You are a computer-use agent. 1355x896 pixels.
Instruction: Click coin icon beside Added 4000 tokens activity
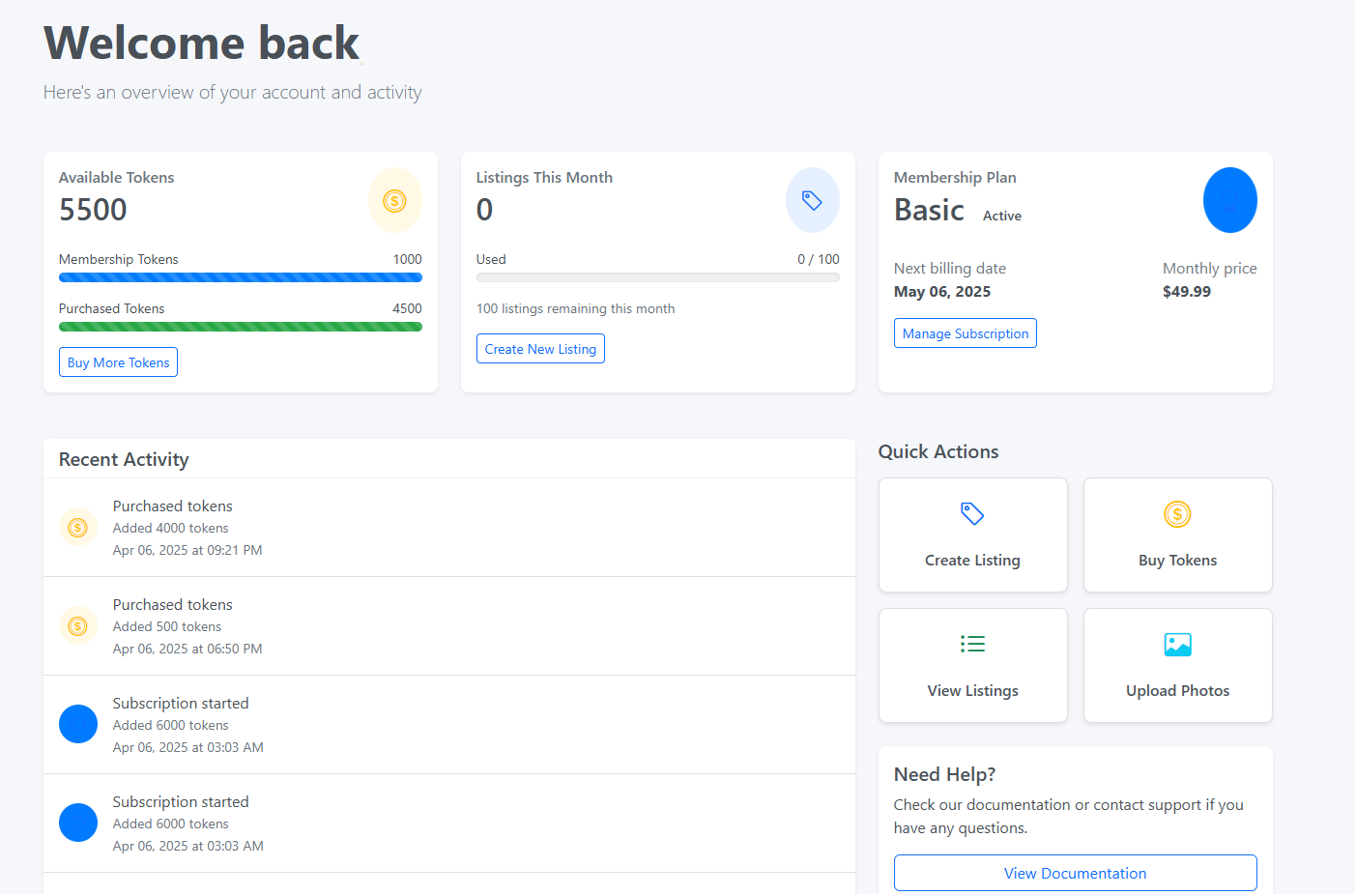pos(78,528)
